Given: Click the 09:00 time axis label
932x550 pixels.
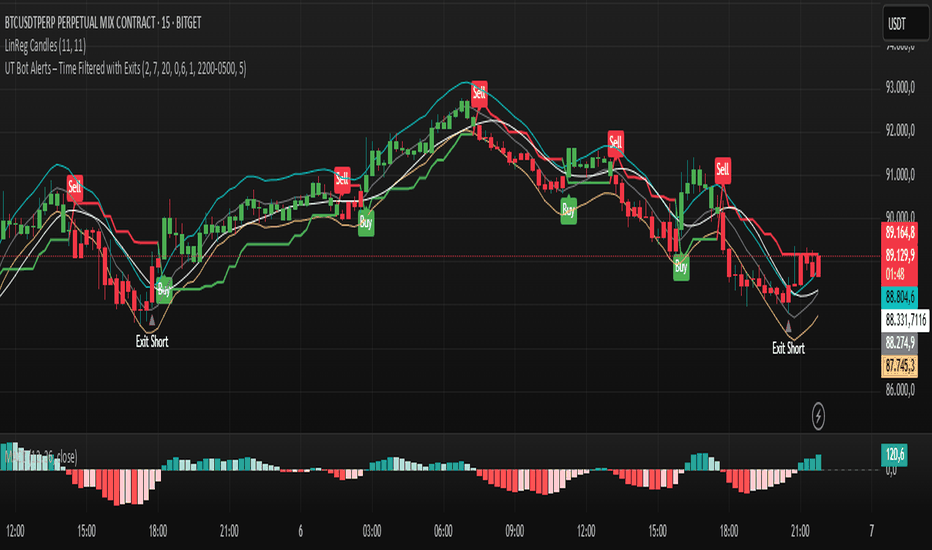Looking at the screenshot, I should tap(514, 530).
